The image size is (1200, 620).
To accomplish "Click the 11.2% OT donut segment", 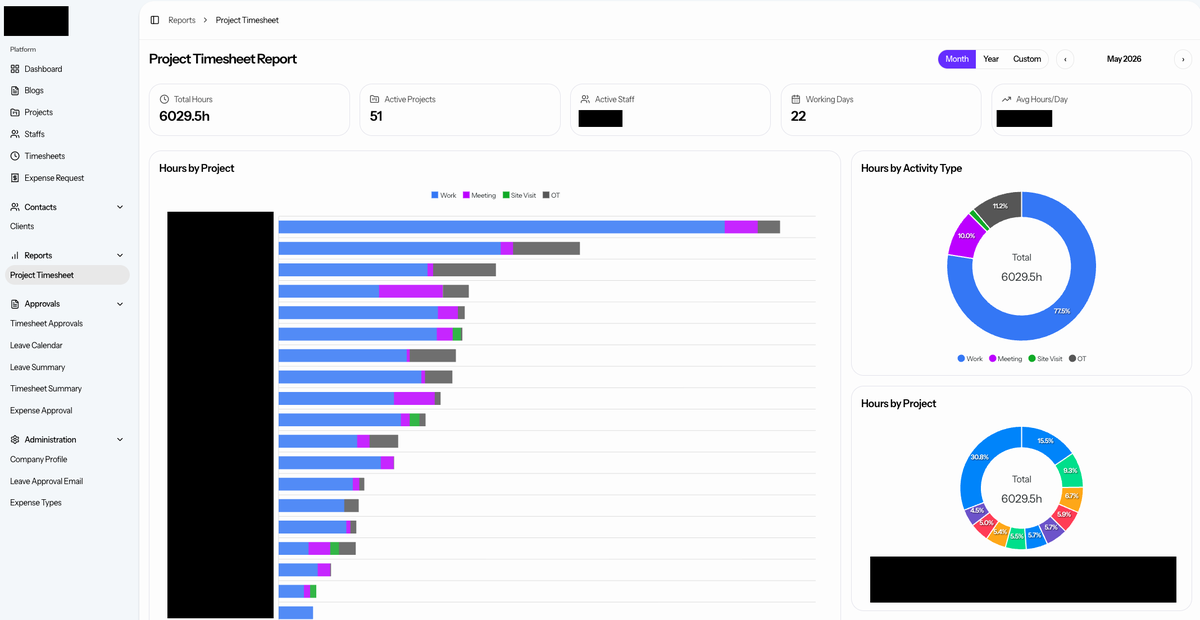I will [1000, 206].
